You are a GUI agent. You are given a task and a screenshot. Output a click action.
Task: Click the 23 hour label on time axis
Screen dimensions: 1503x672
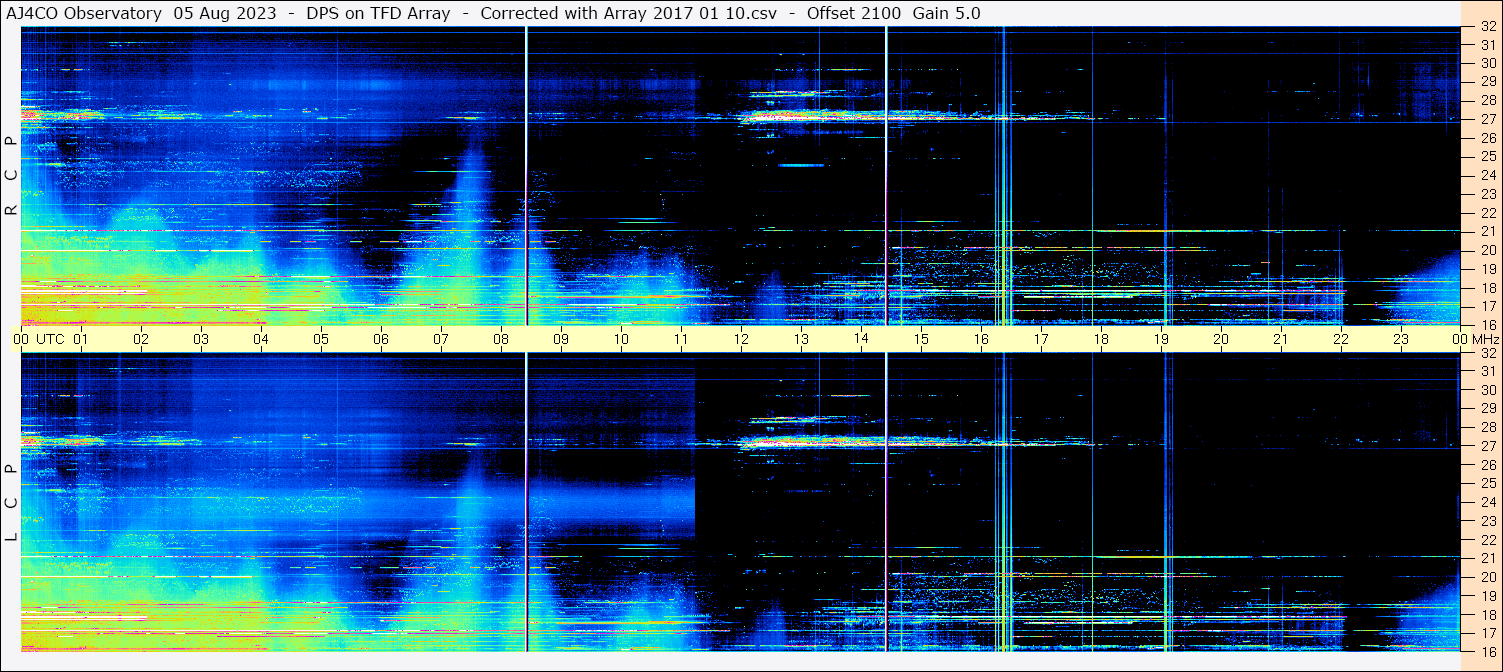(1401, 339)
